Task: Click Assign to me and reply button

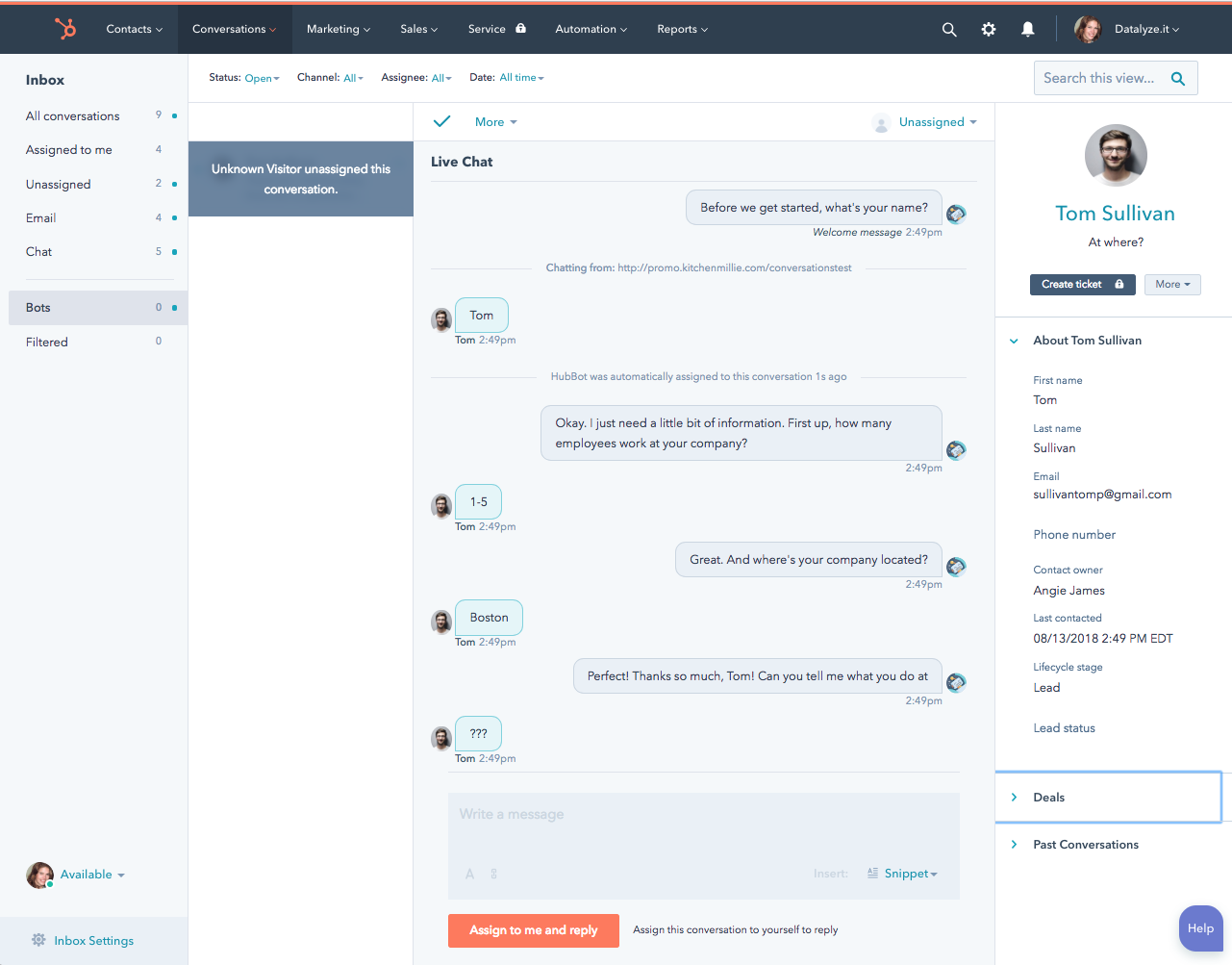Action: click(x=533, y=930)
